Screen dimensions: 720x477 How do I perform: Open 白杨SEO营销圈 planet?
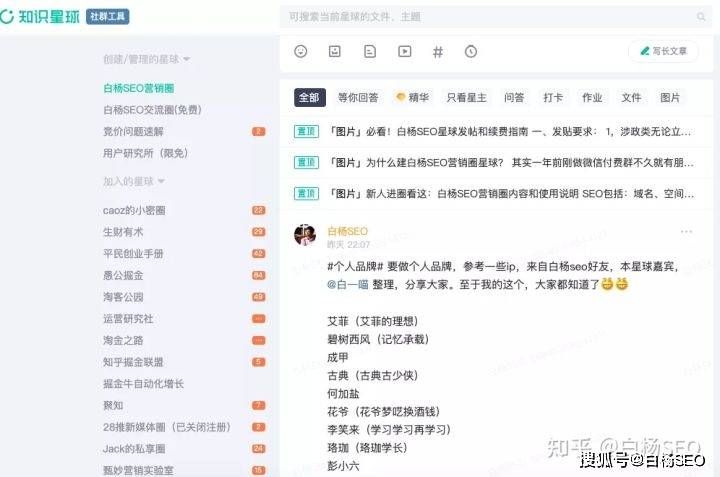pos(139,88)
